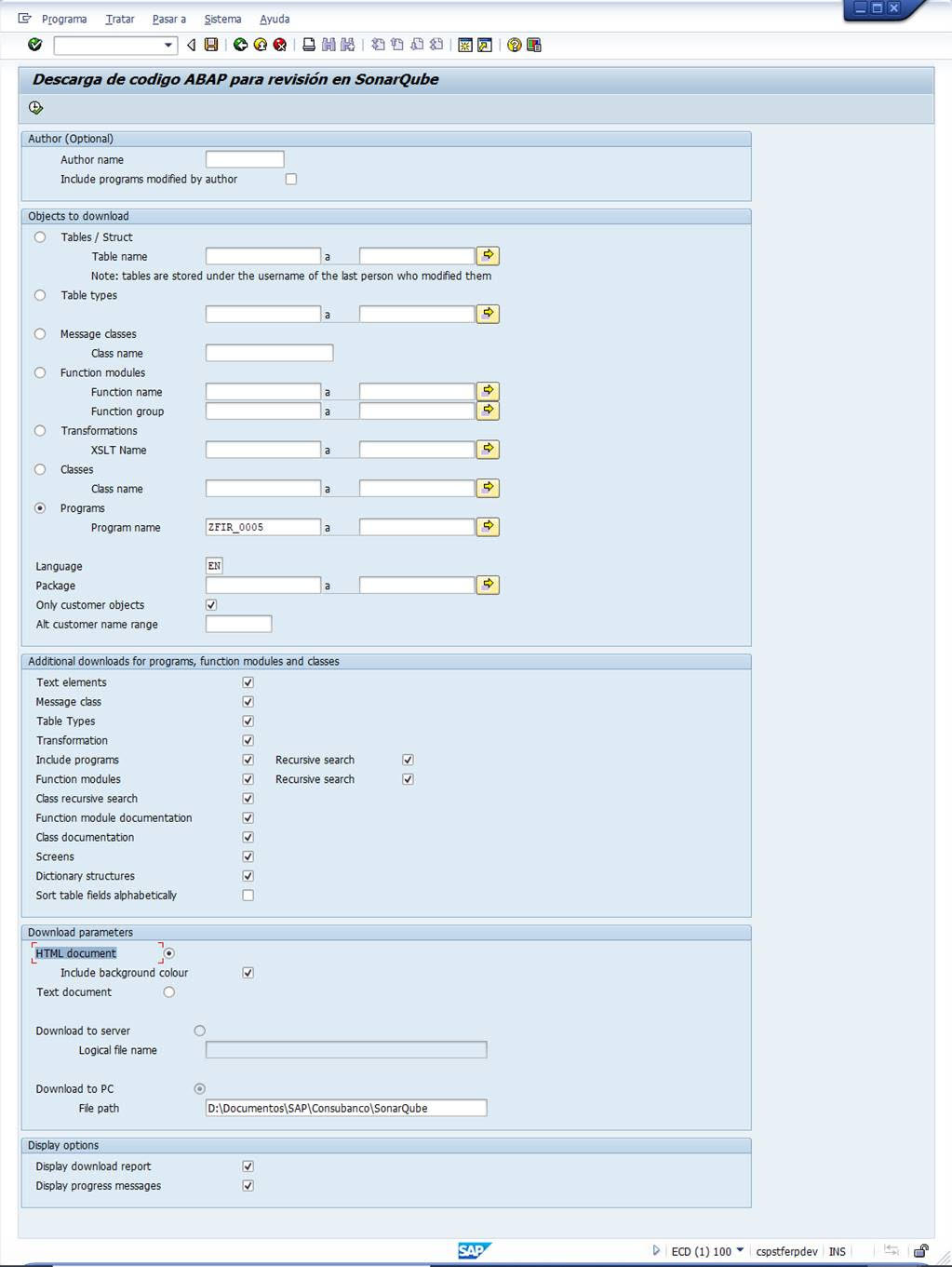
Task: Click the Author name input field
Action: coord(245,159)
